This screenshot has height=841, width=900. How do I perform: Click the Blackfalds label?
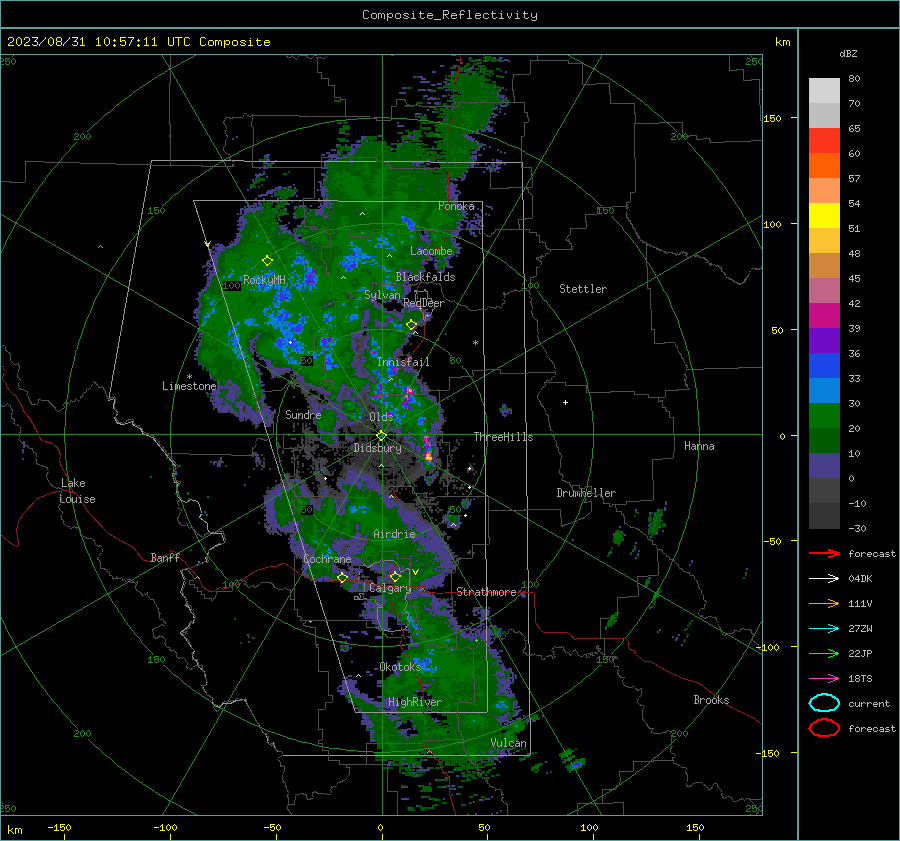pos(425,277)
